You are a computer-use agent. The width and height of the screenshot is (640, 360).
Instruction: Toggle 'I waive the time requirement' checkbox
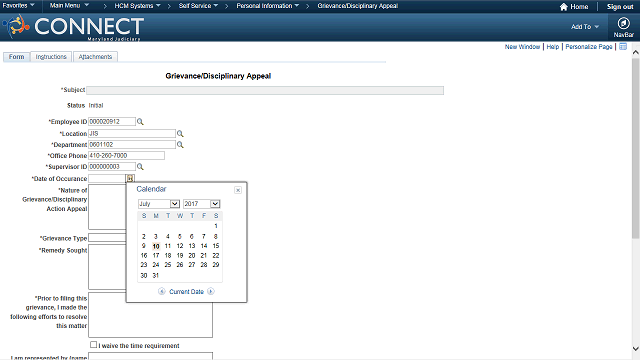click(x=93, y=345)
